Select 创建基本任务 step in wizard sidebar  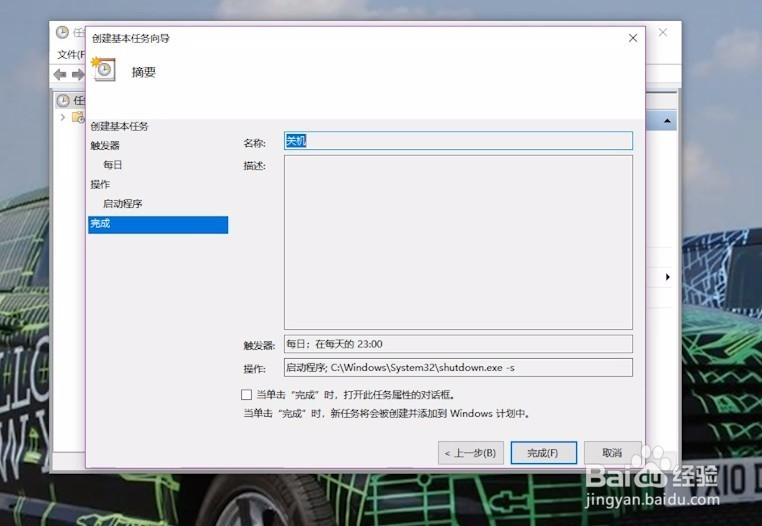(119, 126)
